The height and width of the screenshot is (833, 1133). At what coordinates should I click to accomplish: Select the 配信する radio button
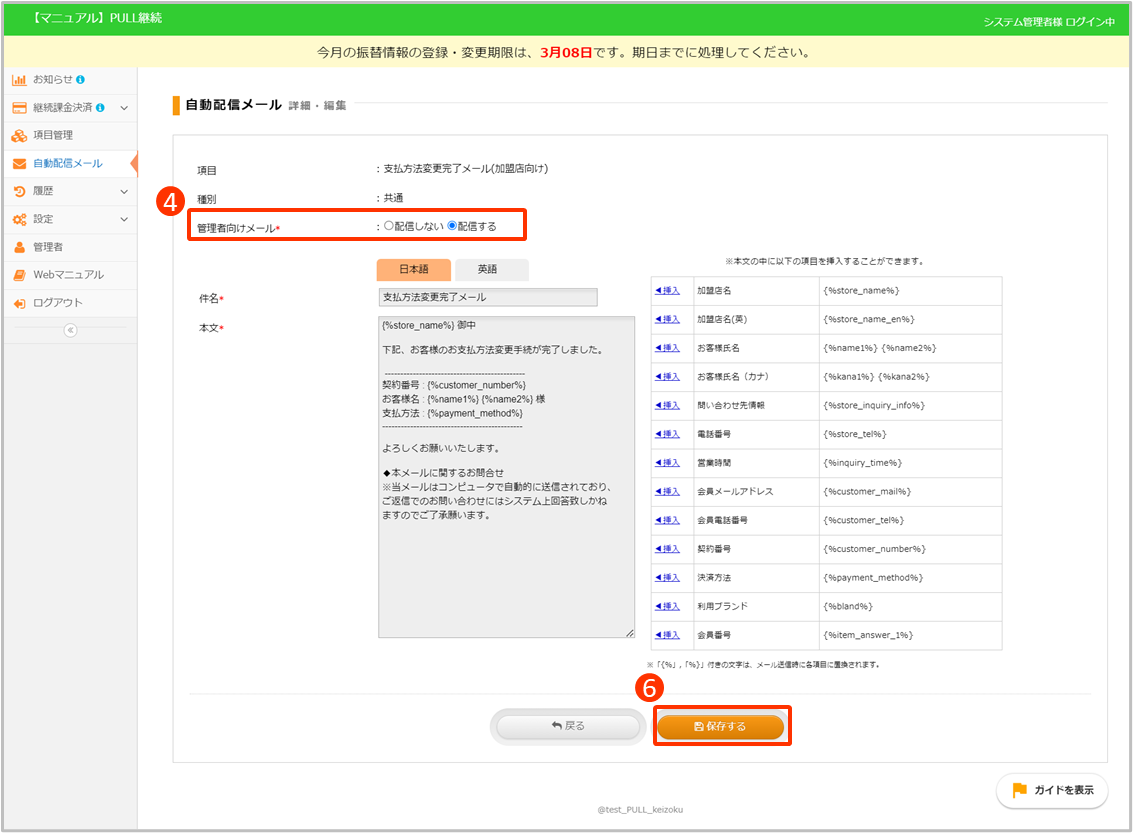pos(452,227)
